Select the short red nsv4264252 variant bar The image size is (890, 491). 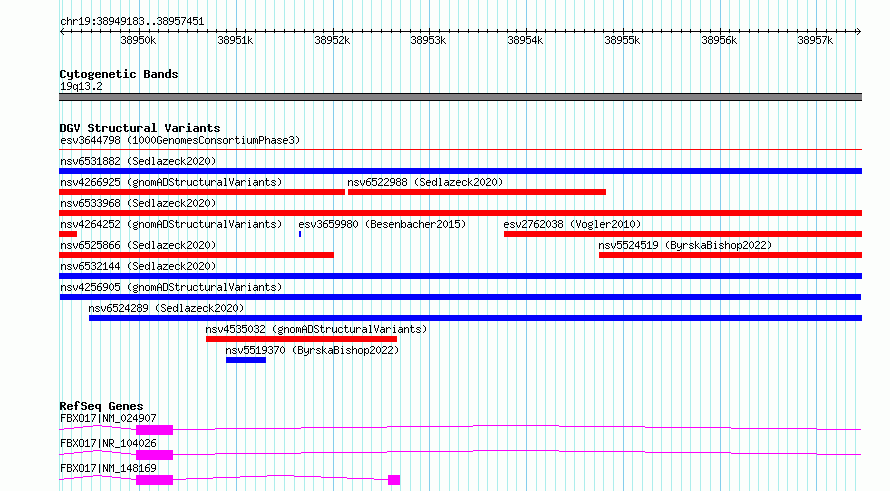(x=68, y=234)
